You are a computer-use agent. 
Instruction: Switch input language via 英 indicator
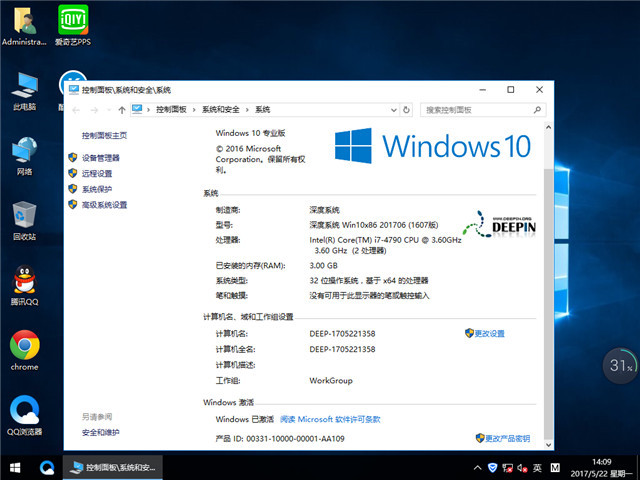pos(537,468)
